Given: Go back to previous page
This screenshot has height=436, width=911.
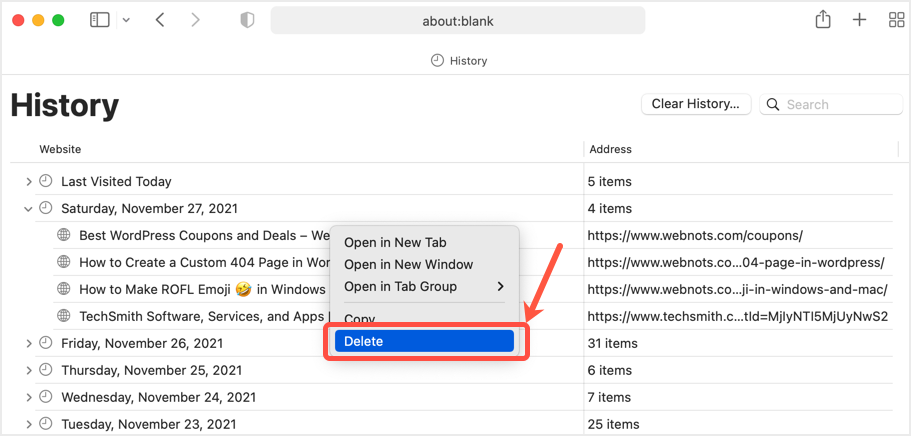Looking at the screenshot, I should [160, 20].
